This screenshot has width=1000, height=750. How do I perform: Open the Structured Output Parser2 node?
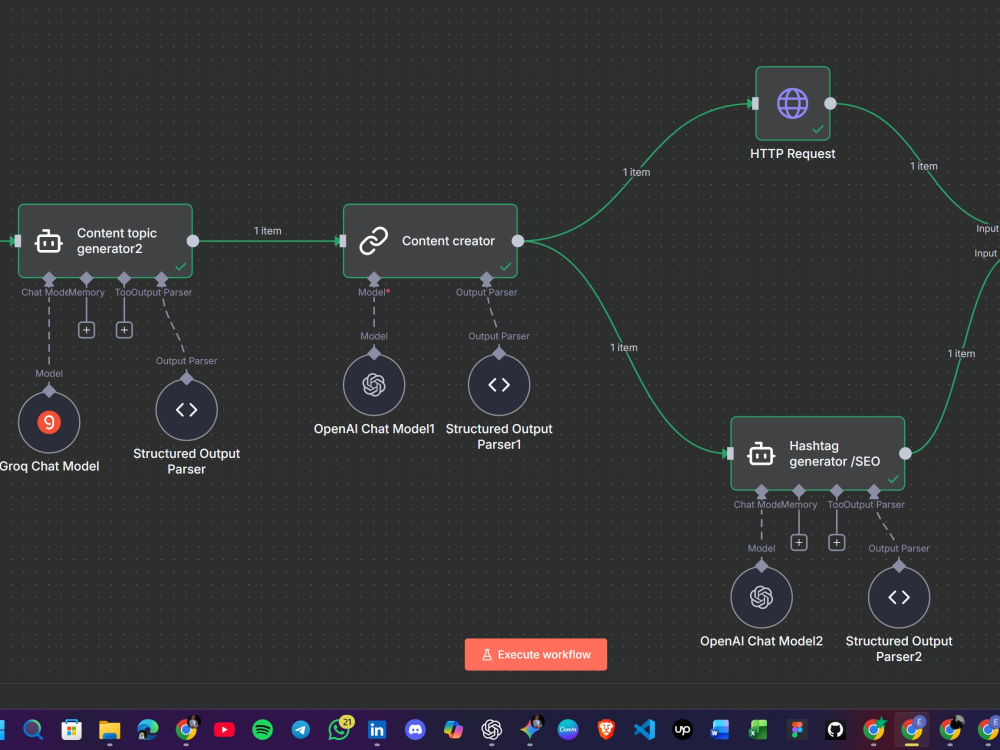click(899, 597)
